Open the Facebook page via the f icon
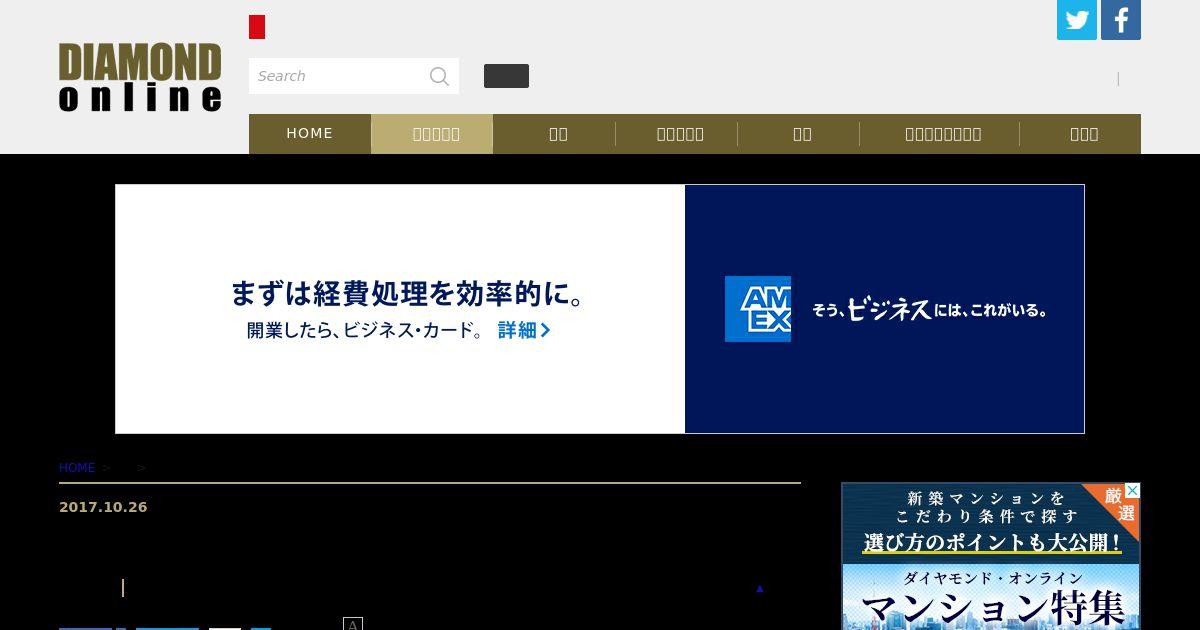1200x630 pixels. (x=1121, y=20)
